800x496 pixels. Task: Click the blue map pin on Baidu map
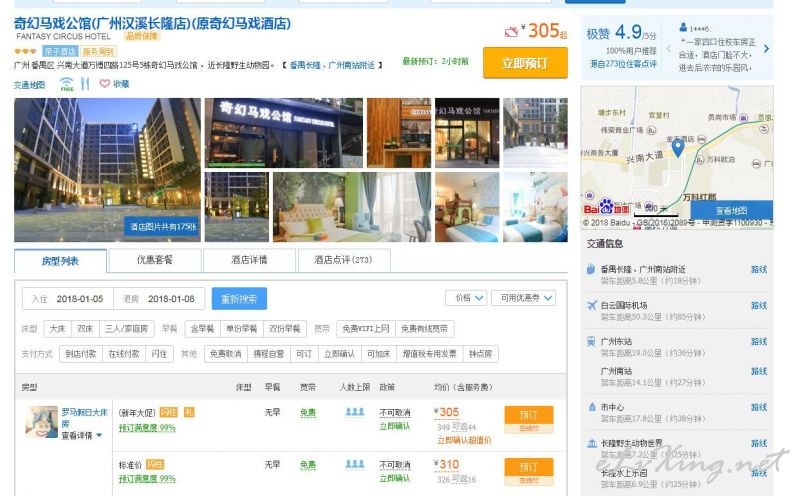point(677,147)
